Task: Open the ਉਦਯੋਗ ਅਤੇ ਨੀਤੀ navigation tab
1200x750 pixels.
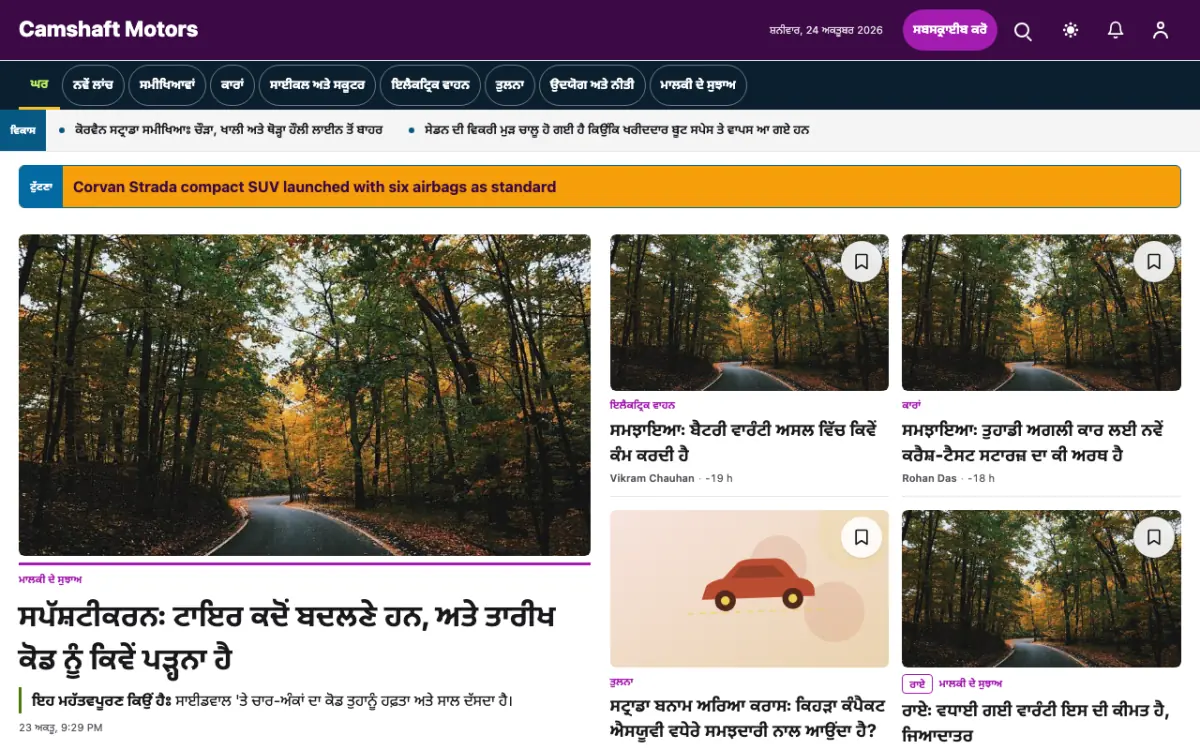Action: coord(592,86)
